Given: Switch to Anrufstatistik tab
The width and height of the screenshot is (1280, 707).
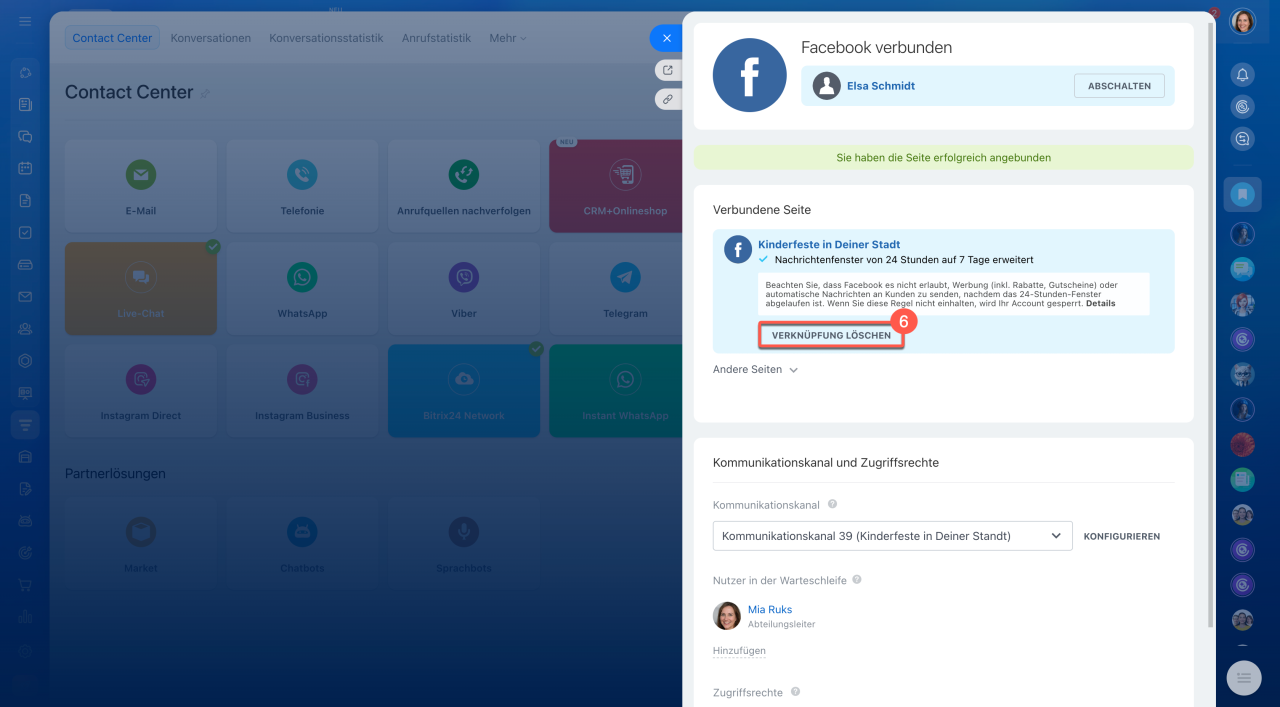Looking at the screenshot, I should pos(436,38).
